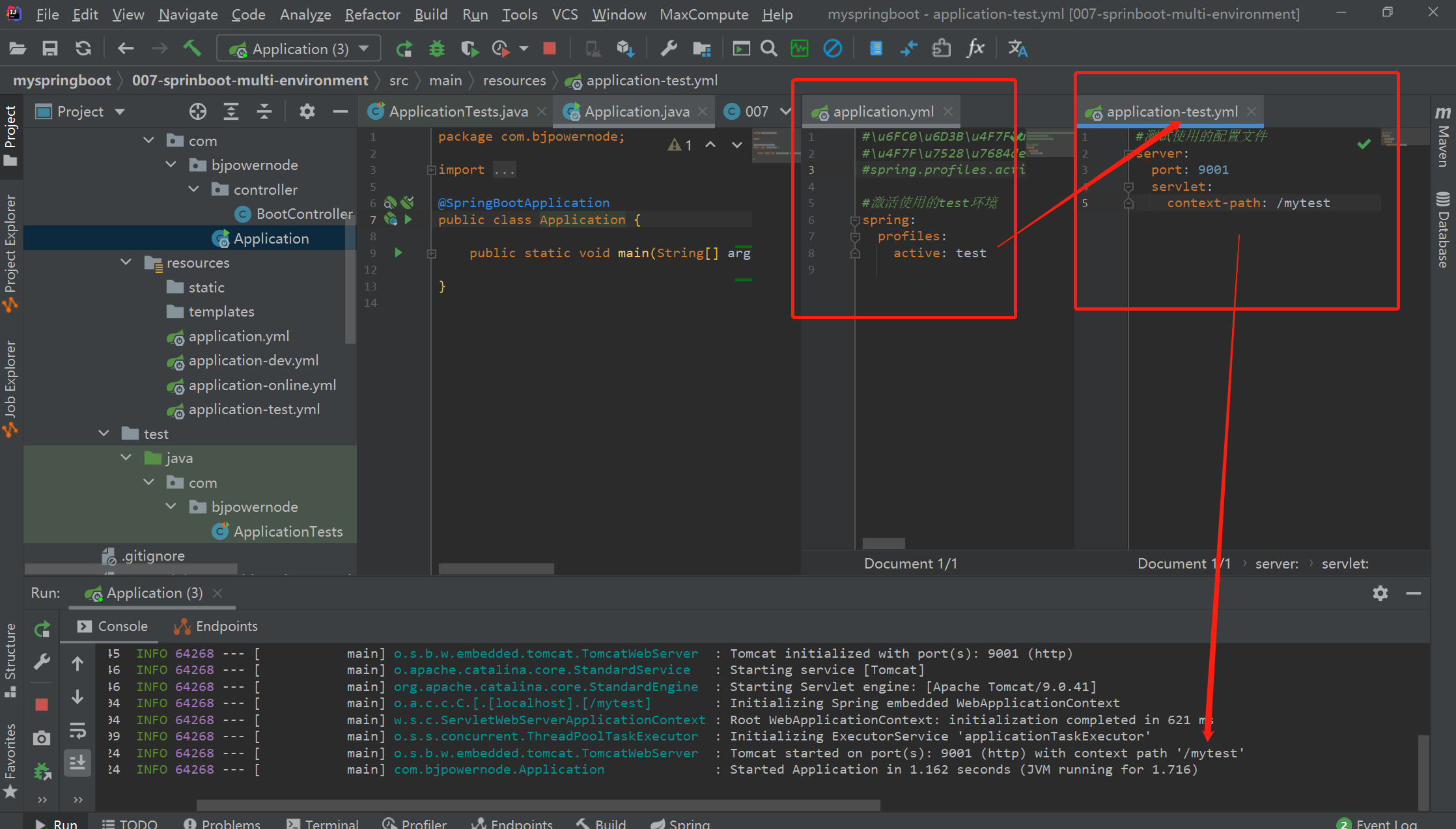Select application-dev.yml in project tree
1456x829 pixels.
point(253,361)
